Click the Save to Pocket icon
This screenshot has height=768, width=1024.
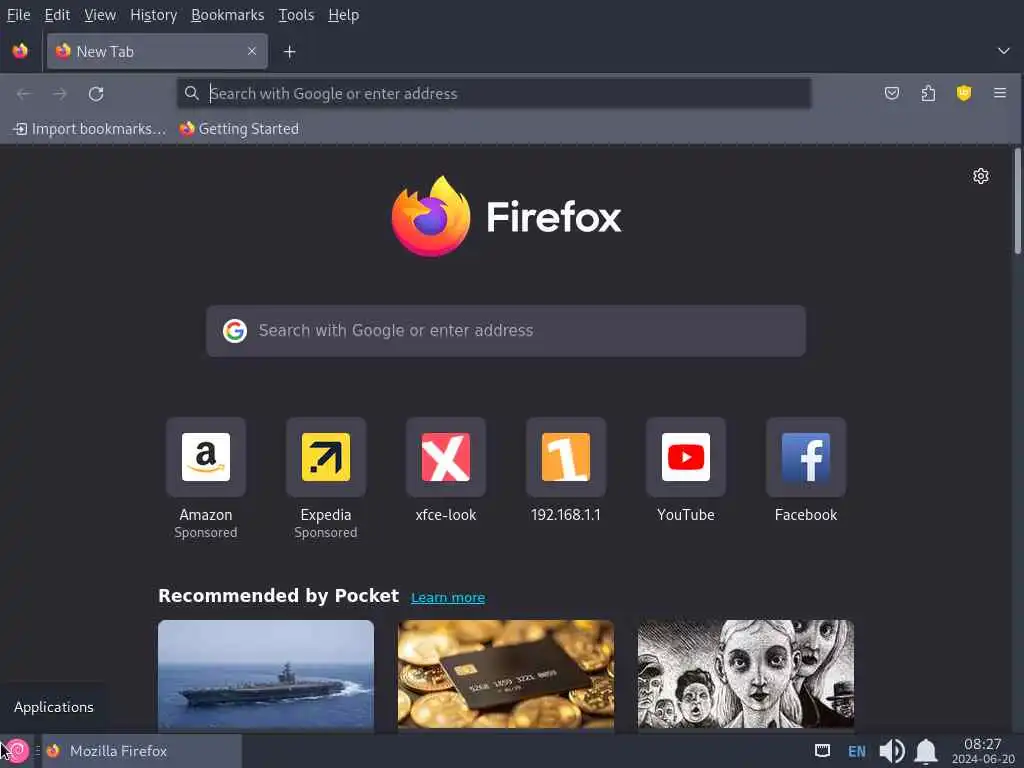coord(891,93)
